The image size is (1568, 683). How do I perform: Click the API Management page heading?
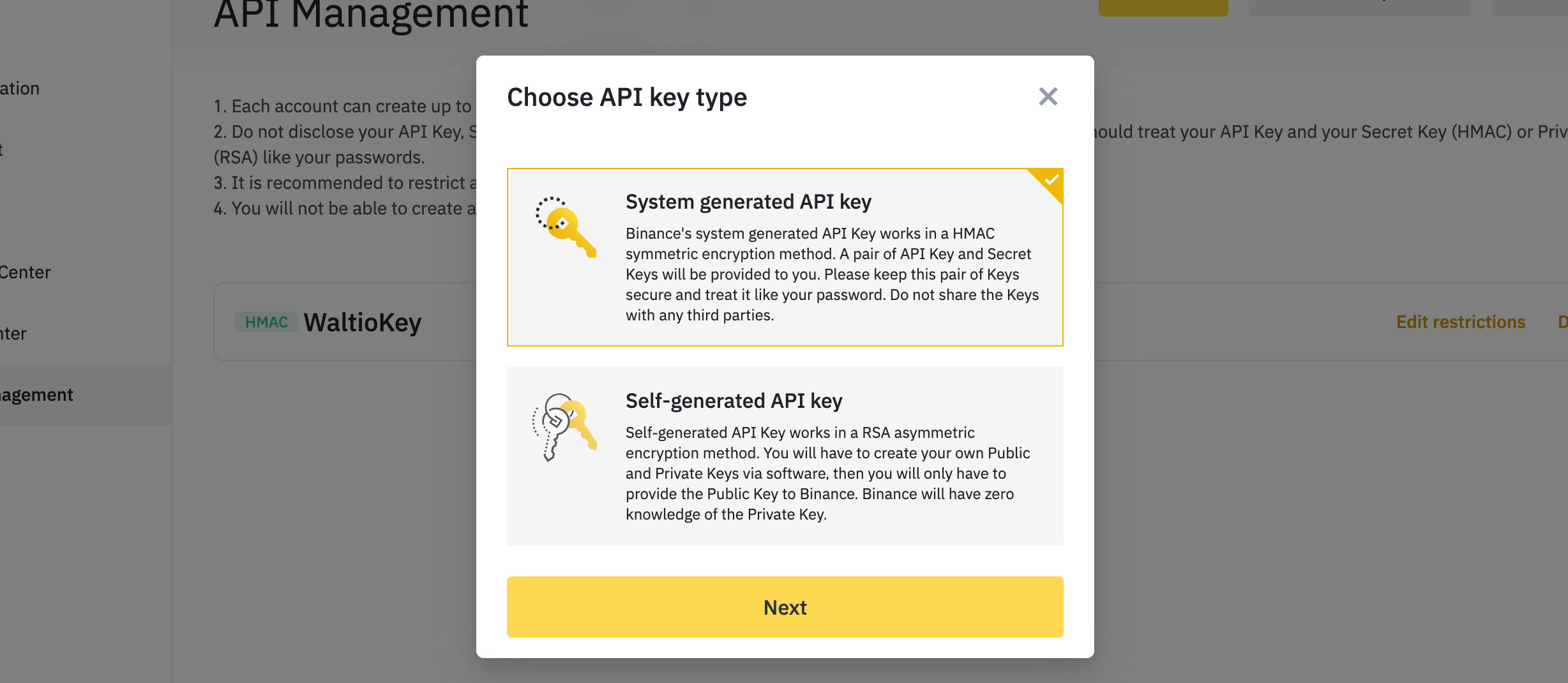[371, 15]
